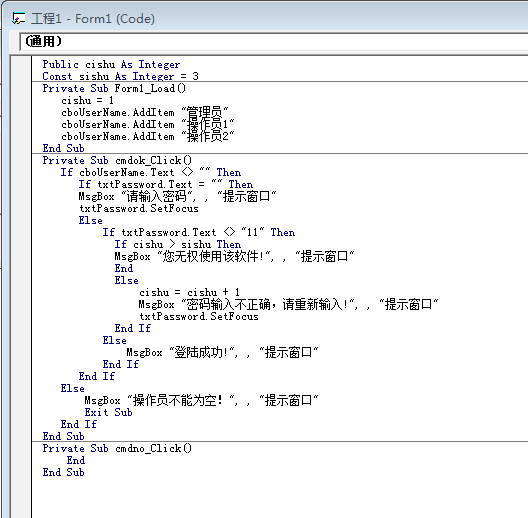Image resolution: width=528 pixels, height=518 pixels.
Task: Click the gray margin indicator bar beside the code
Action: click(x=21, y=287)
